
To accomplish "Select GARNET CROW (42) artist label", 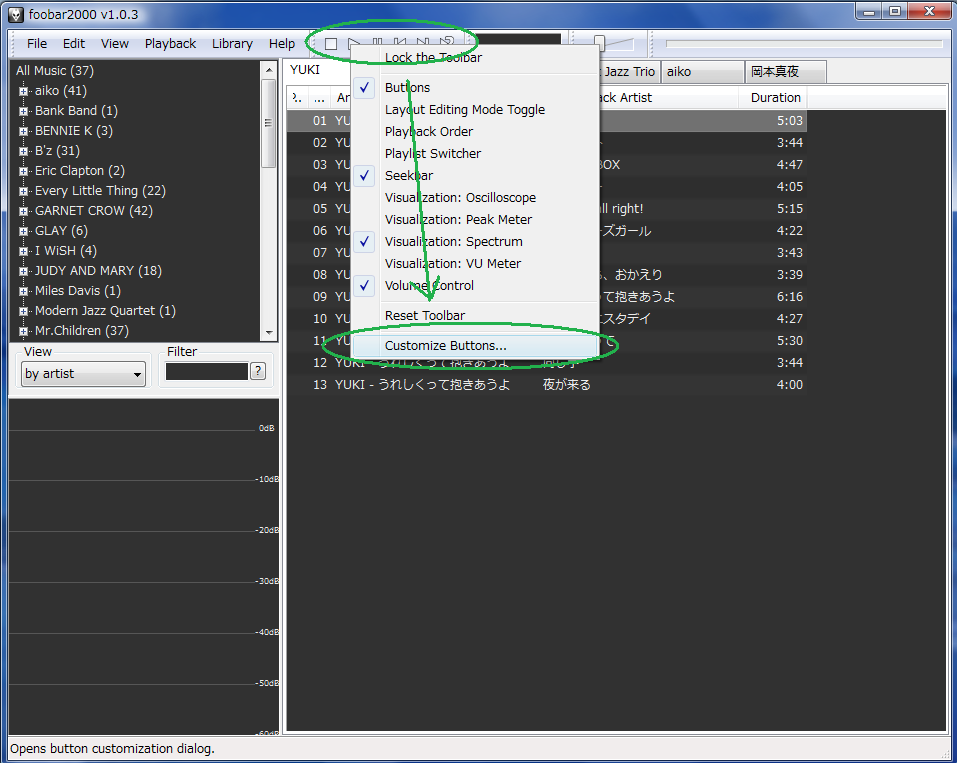I will (94, 211).
